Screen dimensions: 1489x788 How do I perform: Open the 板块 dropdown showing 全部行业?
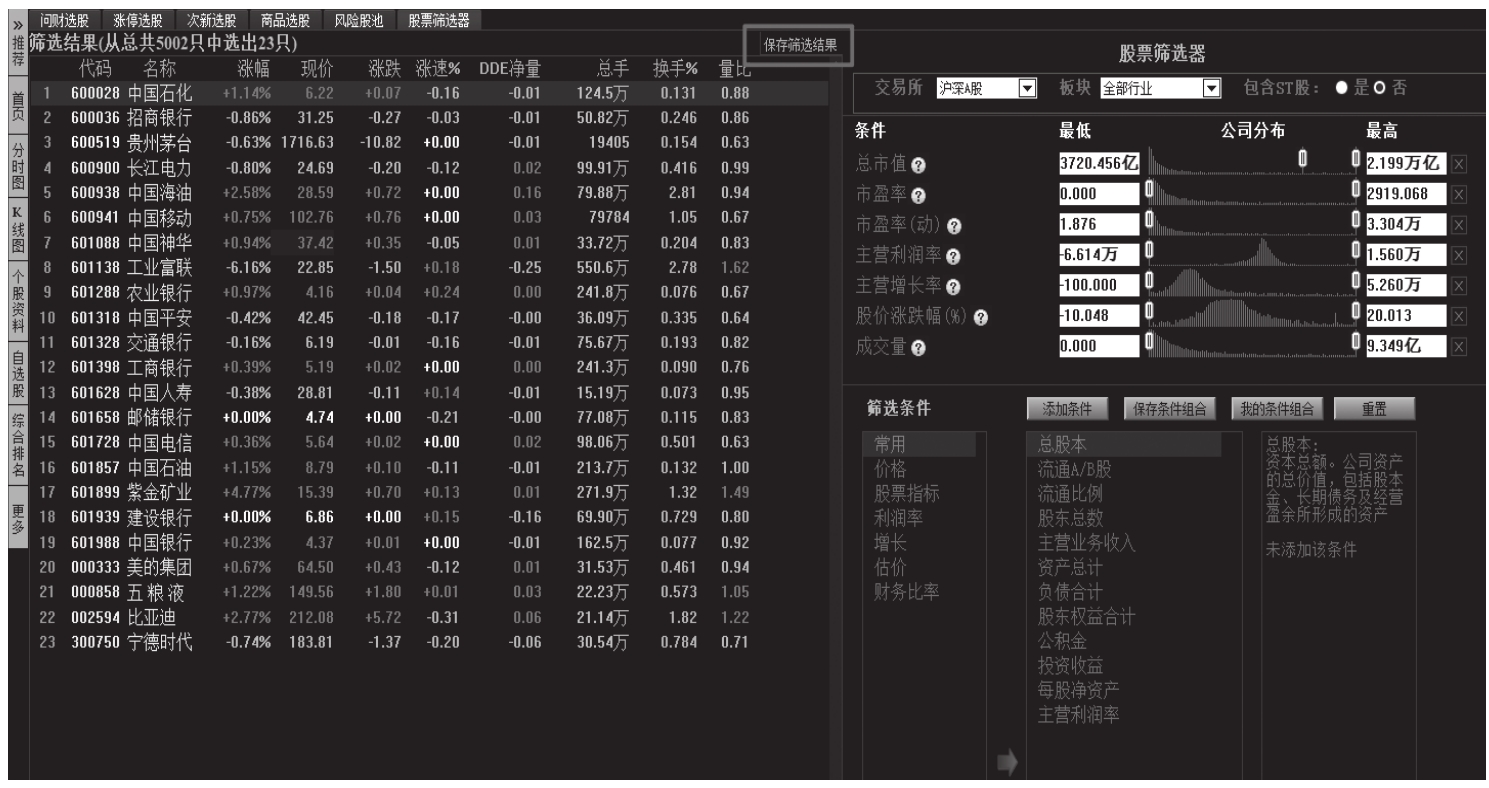[1161, 88]
